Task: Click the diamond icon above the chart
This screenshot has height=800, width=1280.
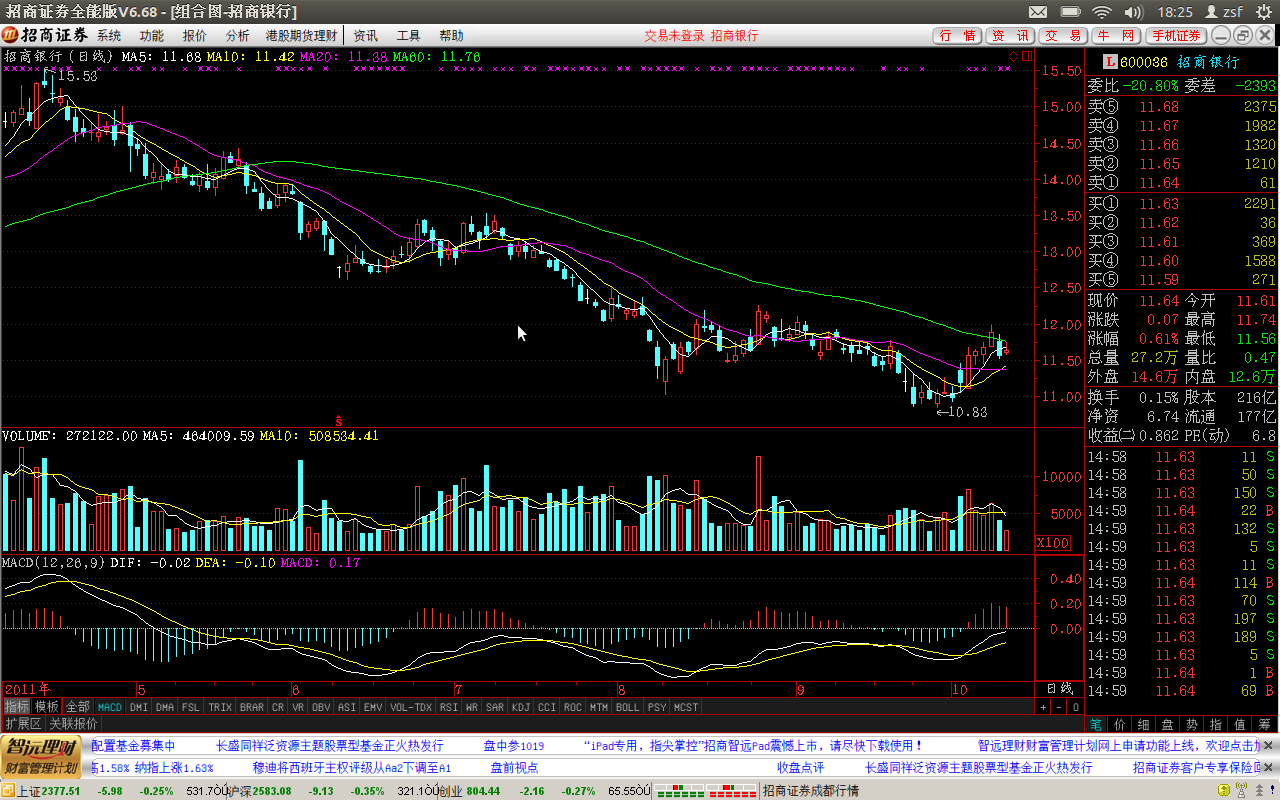Action: [1012, 57]
